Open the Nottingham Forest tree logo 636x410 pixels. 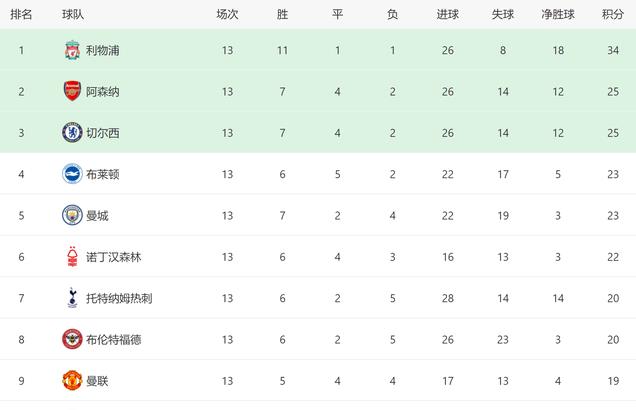point(72,257)
